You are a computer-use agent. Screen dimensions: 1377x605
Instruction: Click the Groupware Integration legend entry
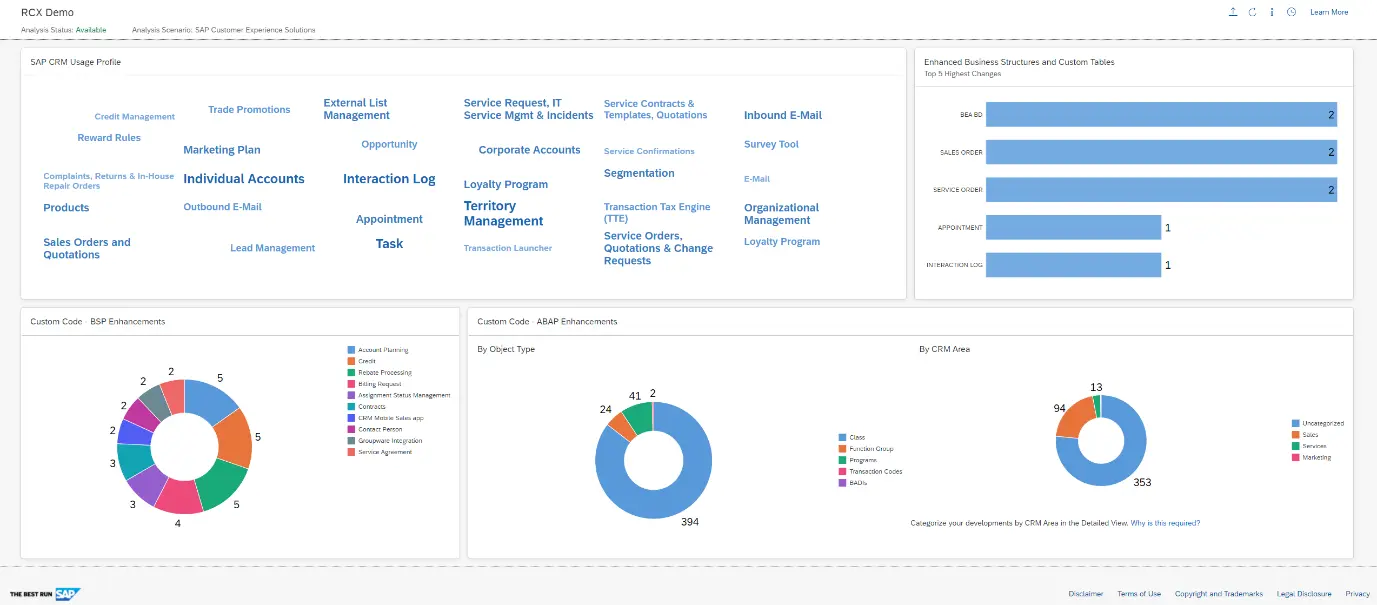coord(384,441)
